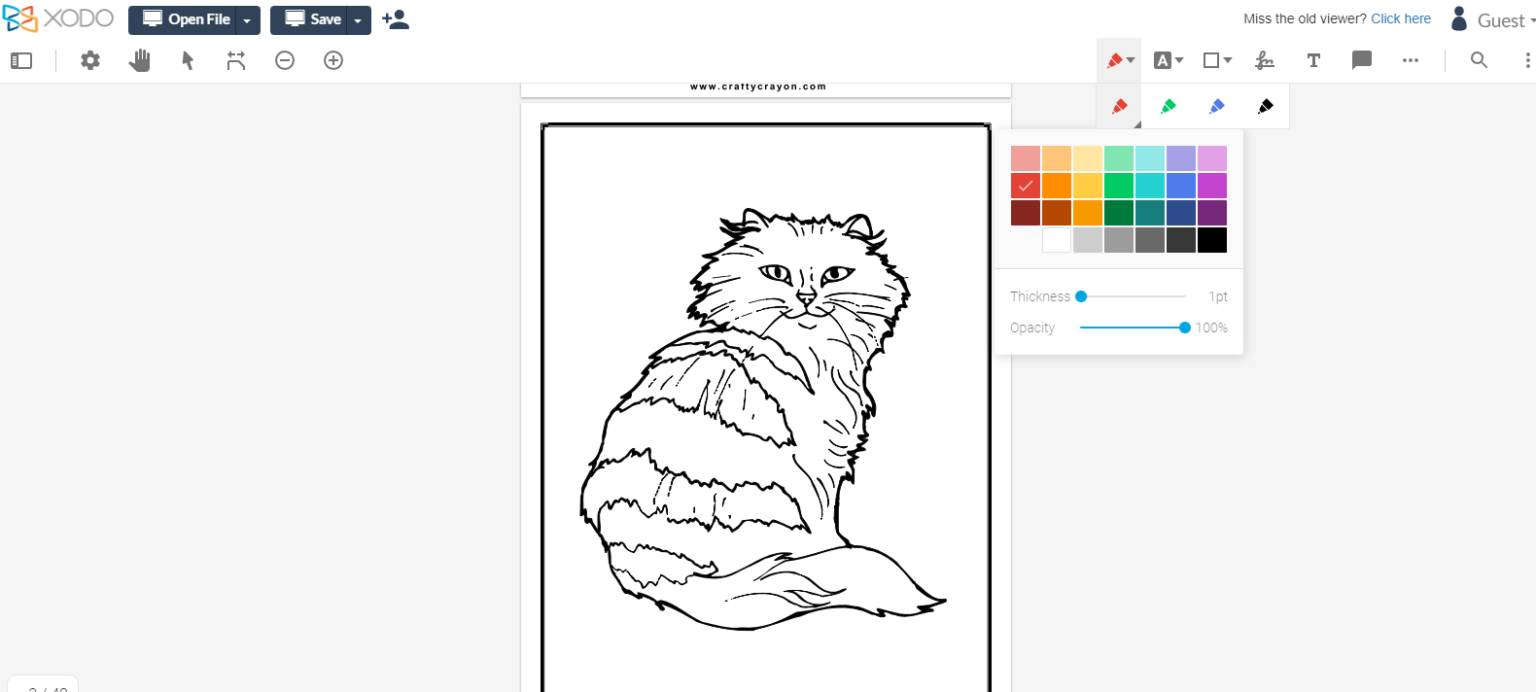Select the Signature tool
The height and width of the screenshot is (692, 1536).
coord(1265,60)
